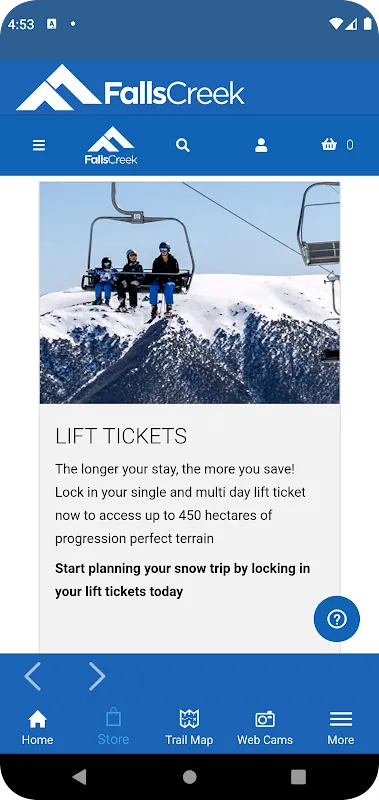The width and height of the screenshot is (379, 800).
Task: Expand the More menu tab
Action: click(x=341, y=728)
